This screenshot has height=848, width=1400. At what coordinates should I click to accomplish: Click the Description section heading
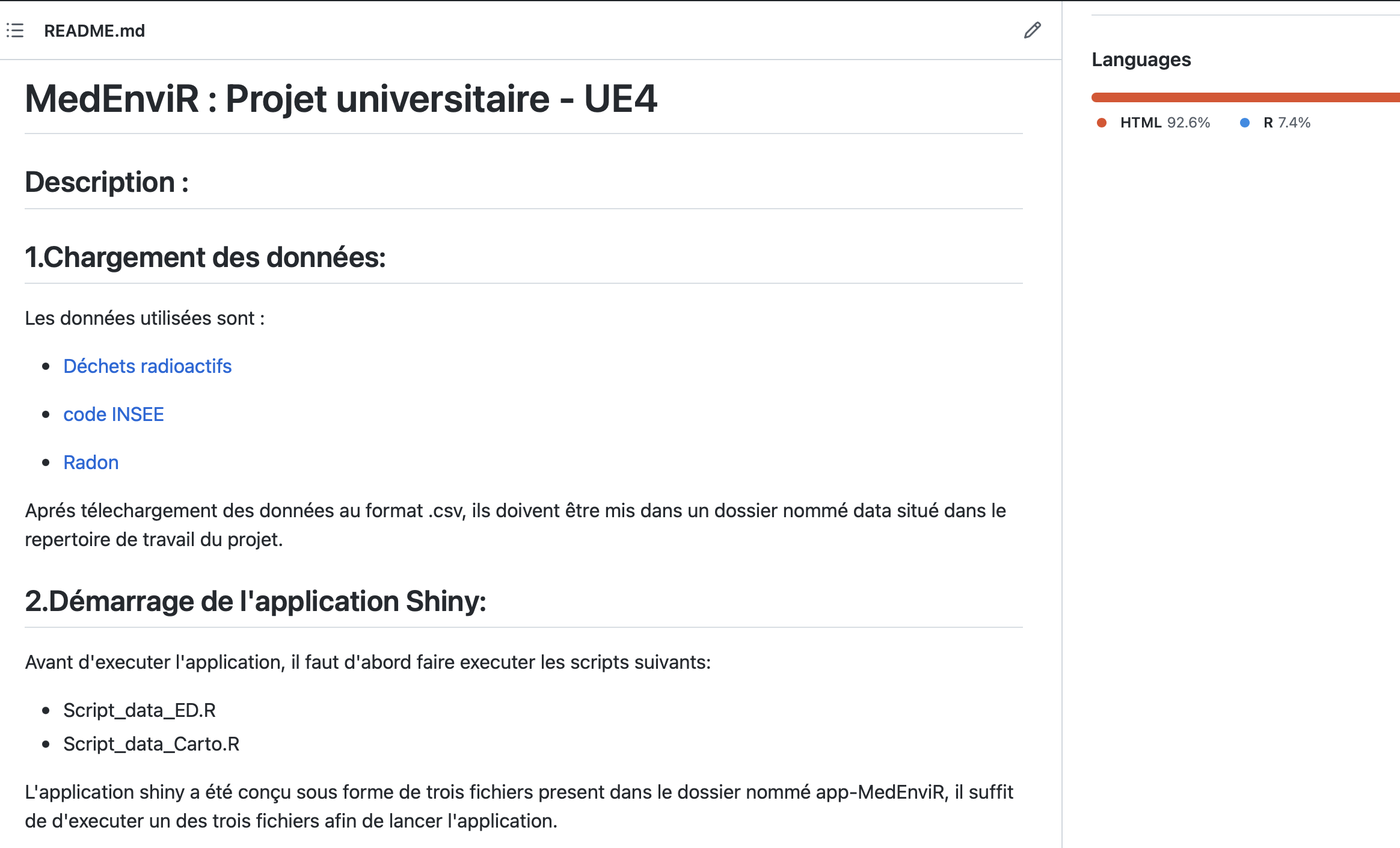(x=106, y=182)
